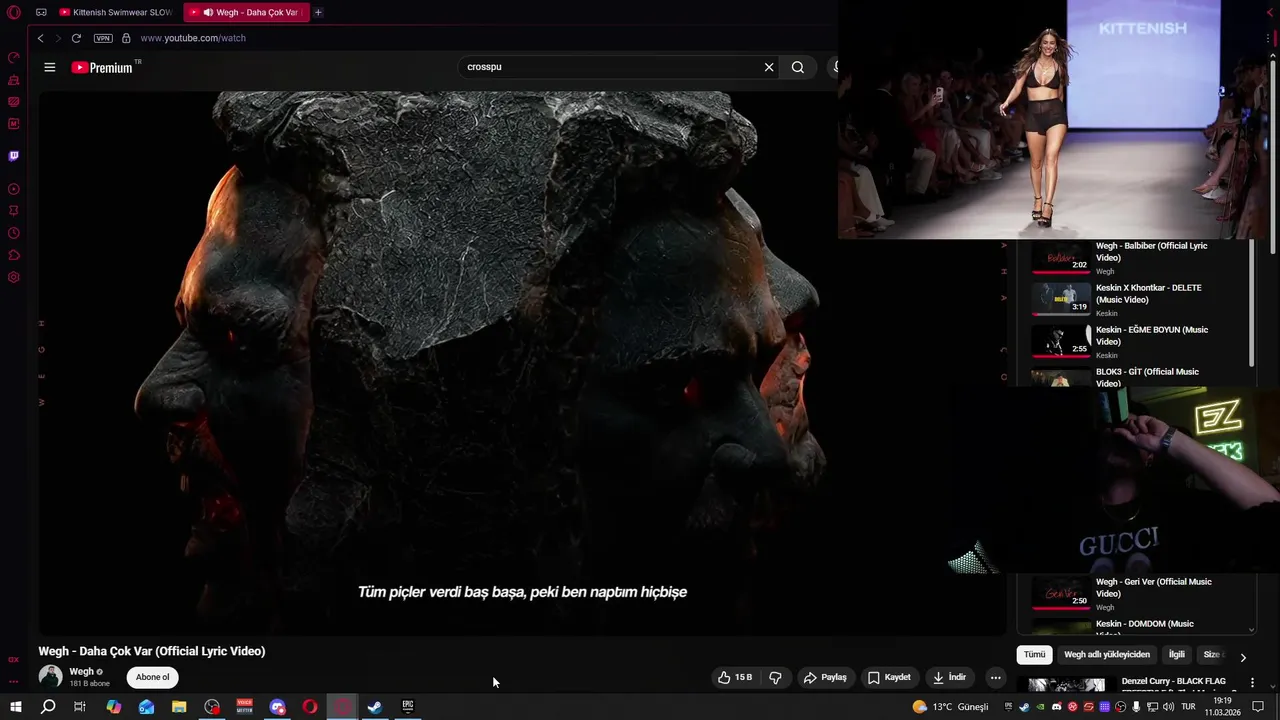Open Opera Settings gear in sidebar
Screen dimensions: 1280x720
[x=14, y=277]
